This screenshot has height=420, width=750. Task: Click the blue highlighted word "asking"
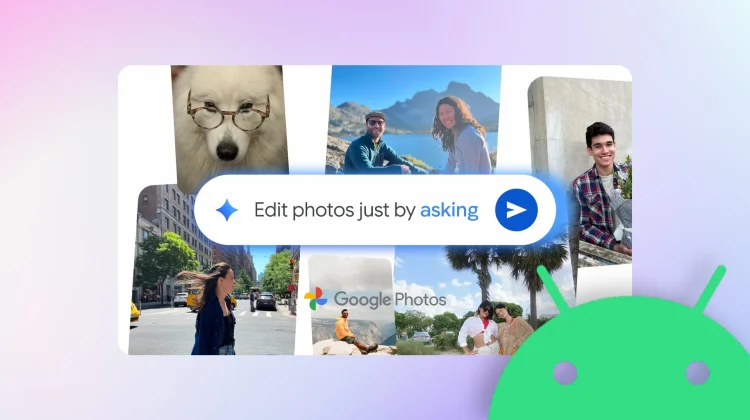coord(449,210)
